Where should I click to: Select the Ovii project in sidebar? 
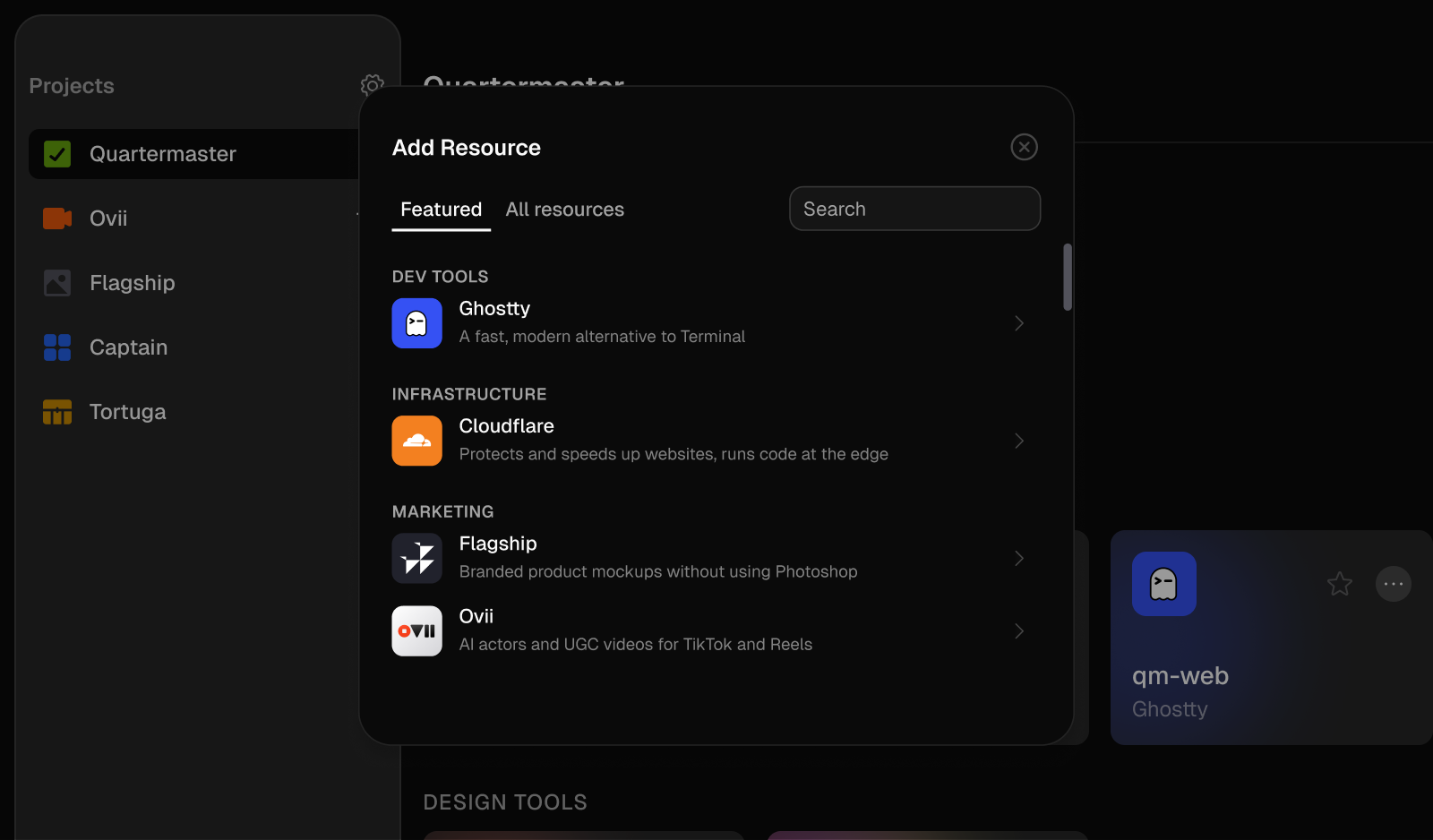pyautogui.click(x=194, y=219)
